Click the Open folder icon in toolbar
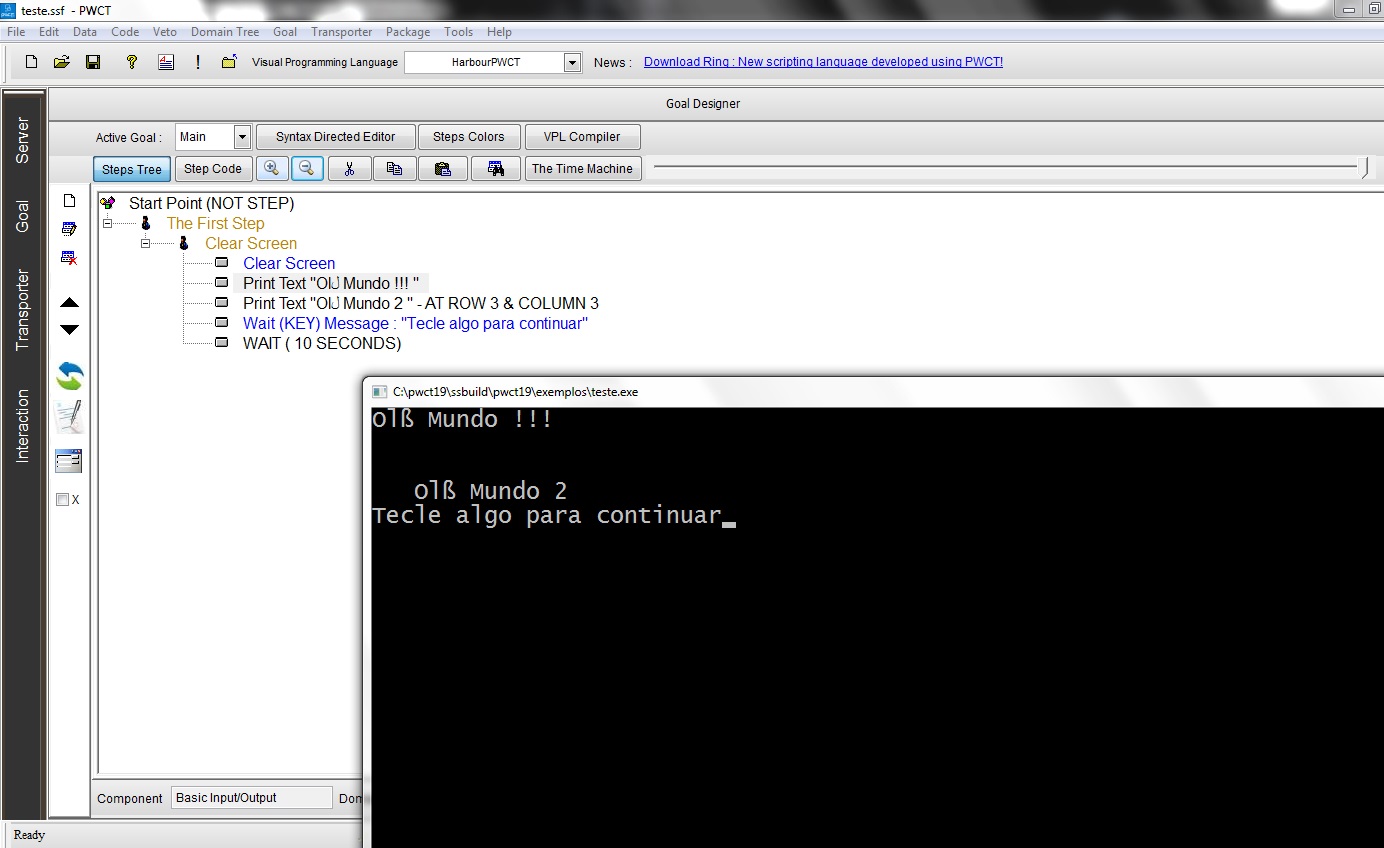The width and height of the screenshot is (1384, 848). coord(61,62)
